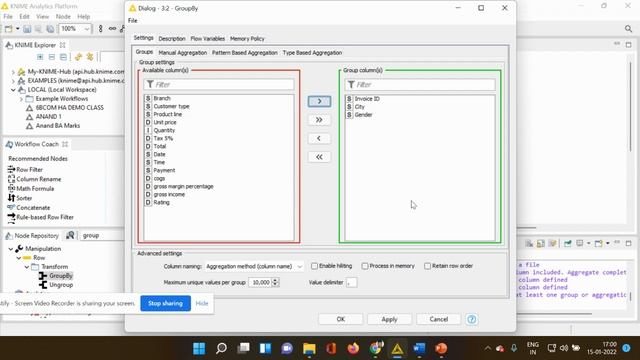The height and width of the screenshot is (360, 640).
Task: Select Unit price column
Action: tap(165, 122)
